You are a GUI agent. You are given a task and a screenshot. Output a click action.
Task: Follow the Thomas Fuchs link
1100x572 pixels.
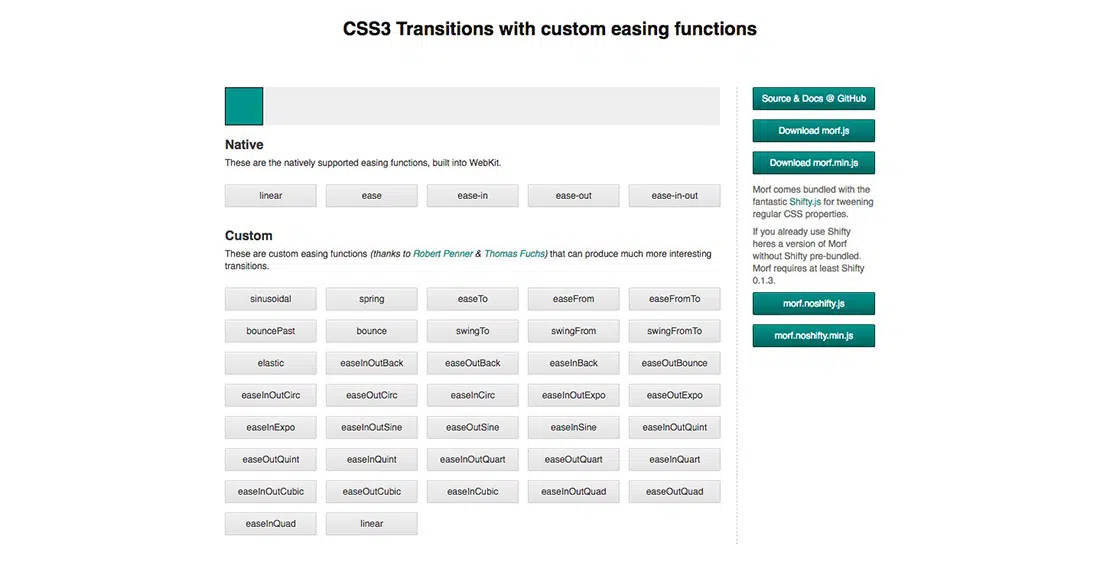pos(514,254)
